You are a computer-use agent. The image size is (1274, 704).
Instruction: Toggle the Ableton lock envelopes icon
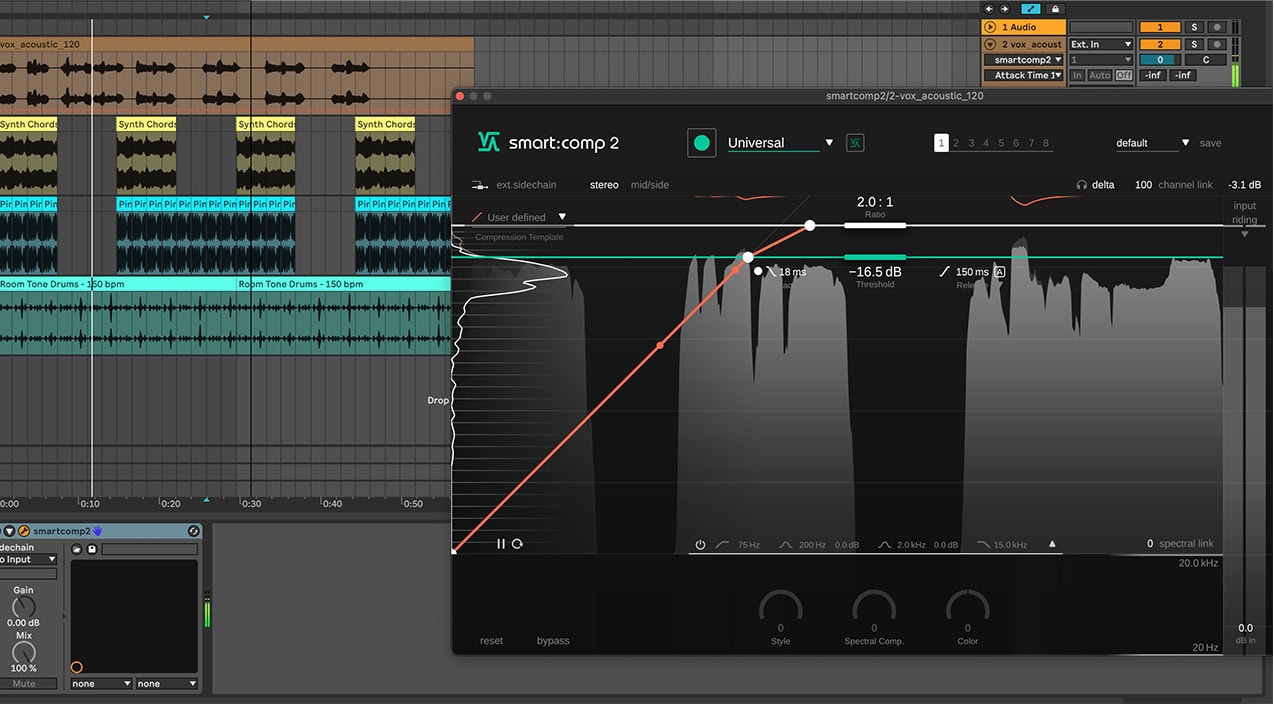[x=1056, y=9]
